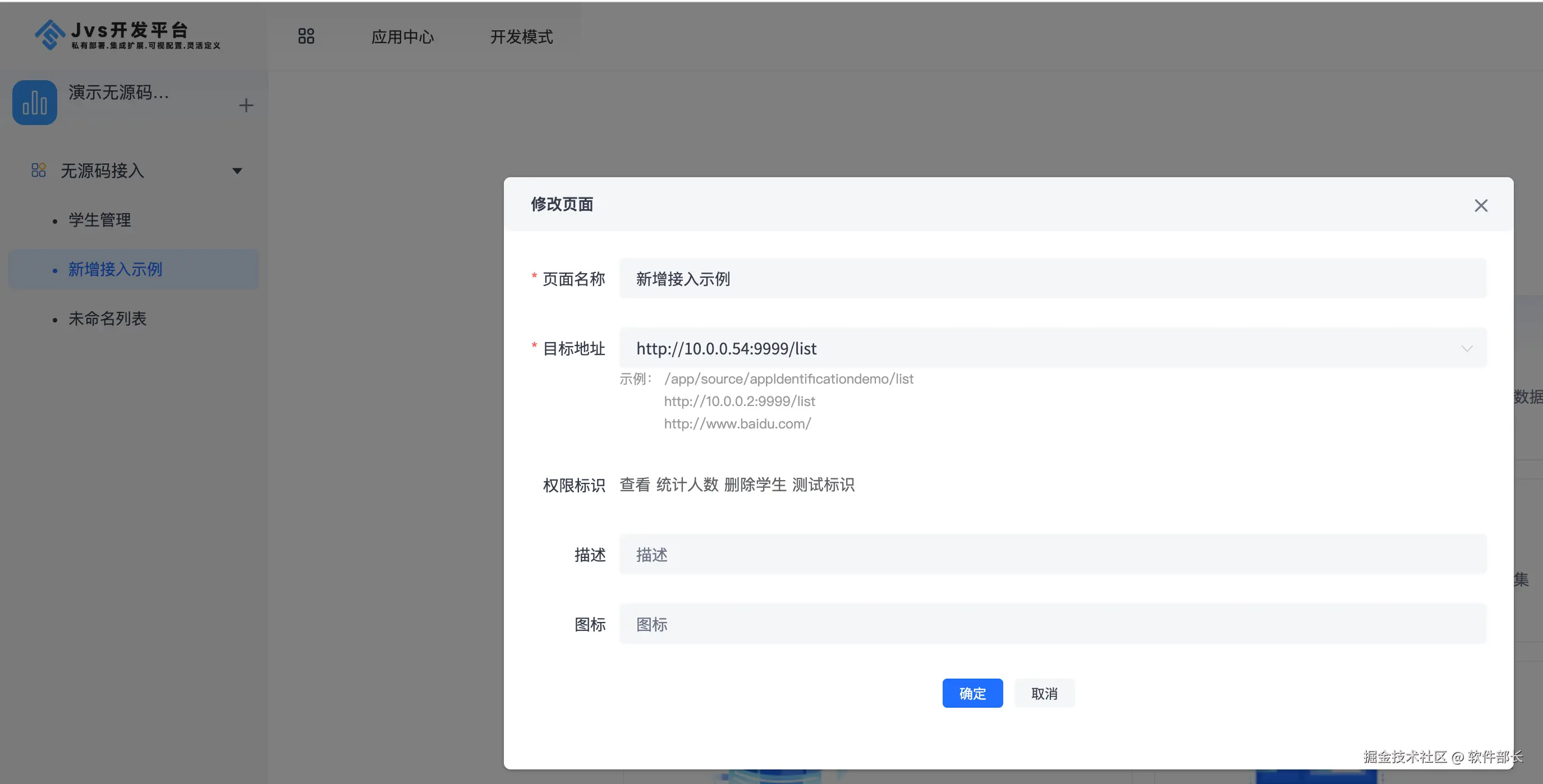The width and height of the screenshot is (1543, 784).
Task: Click the blue bar chart app icon
Action: click(x=35, y=102)
